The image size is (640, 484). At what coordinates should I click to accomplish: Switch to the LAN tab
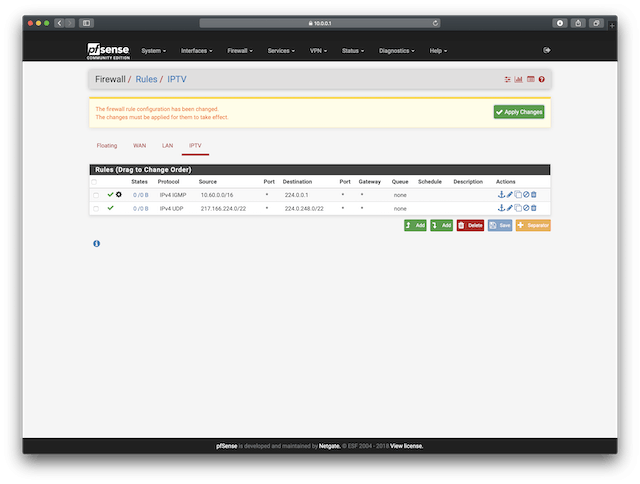[167, 146]
